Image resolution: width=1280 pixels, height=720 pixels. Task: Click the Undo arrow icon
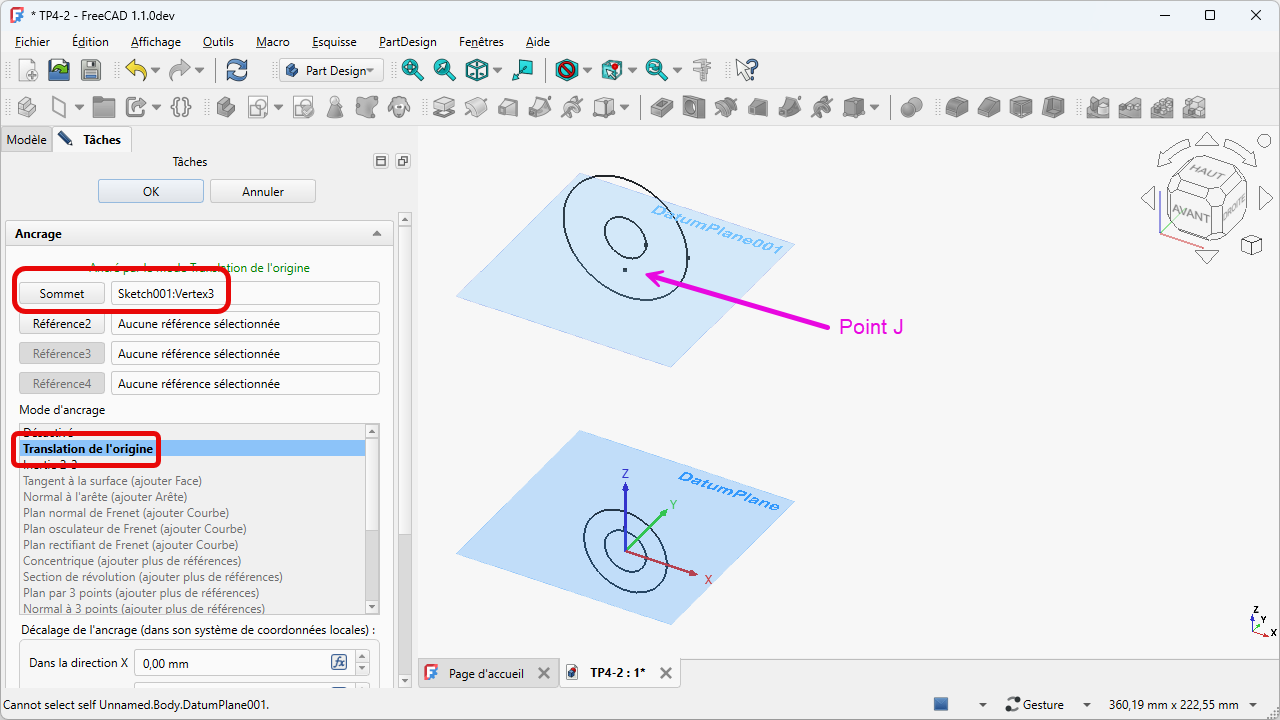136,70
